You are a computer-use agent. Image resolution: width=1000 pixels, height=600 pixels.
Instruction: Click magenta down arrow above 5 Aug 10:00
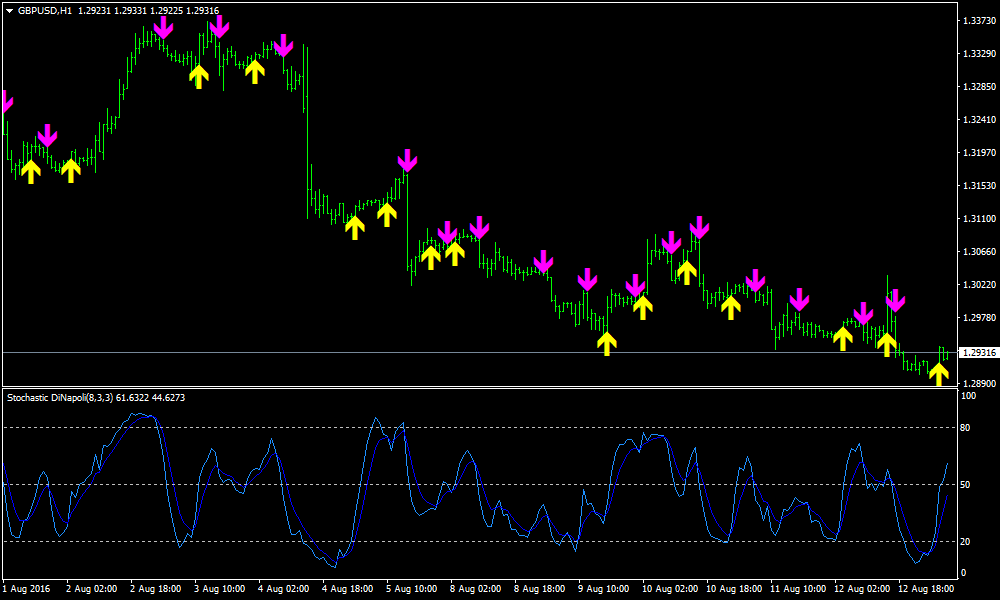tap(407, 160)
